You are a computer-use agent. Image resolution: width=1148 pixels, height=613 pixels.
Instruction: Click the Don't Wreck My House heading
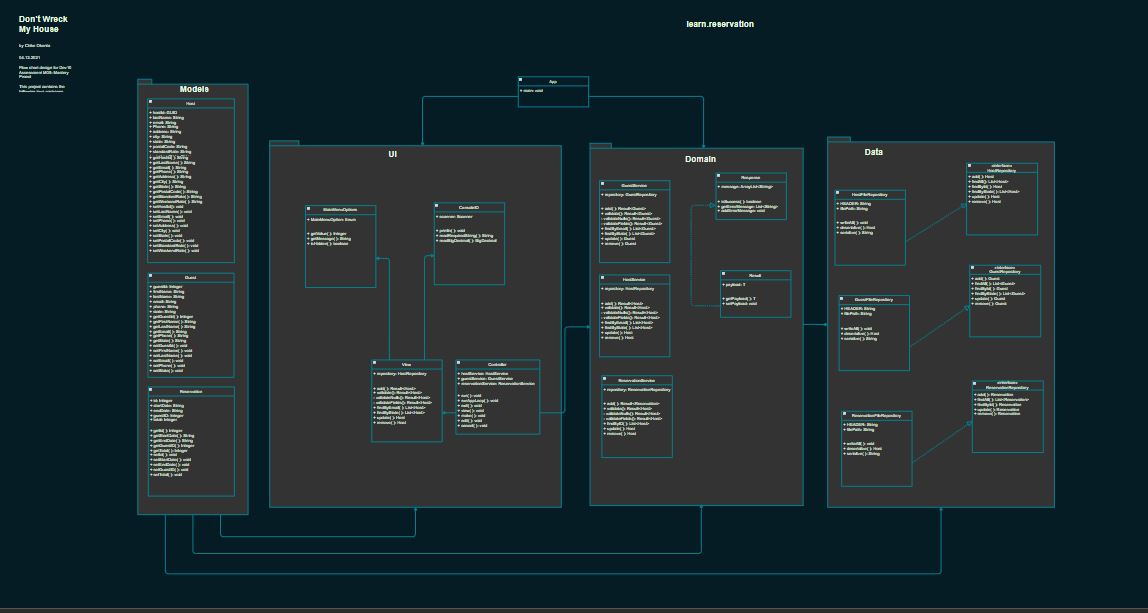(43, 24)
